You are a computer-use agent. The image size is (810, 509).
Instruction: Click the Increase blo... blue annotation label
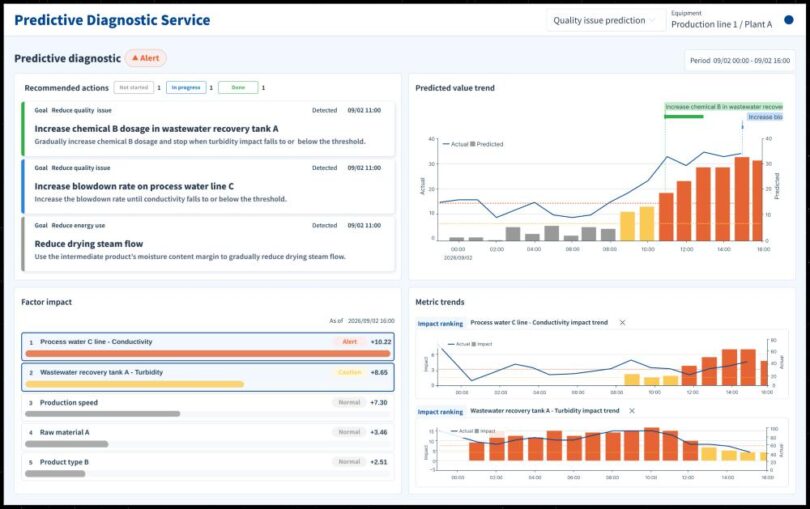pyautogui.click(x=765, y=117)
